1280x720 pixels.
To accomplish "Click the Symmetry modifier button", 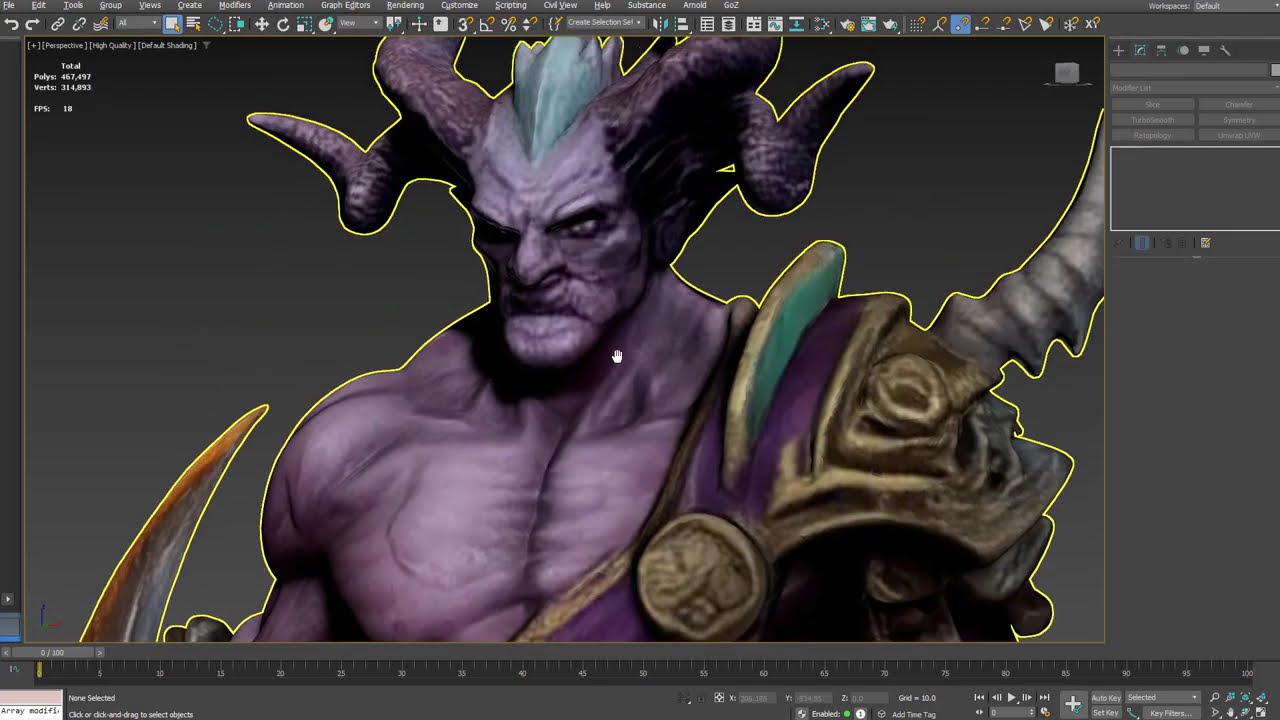I will point(1238,120).
